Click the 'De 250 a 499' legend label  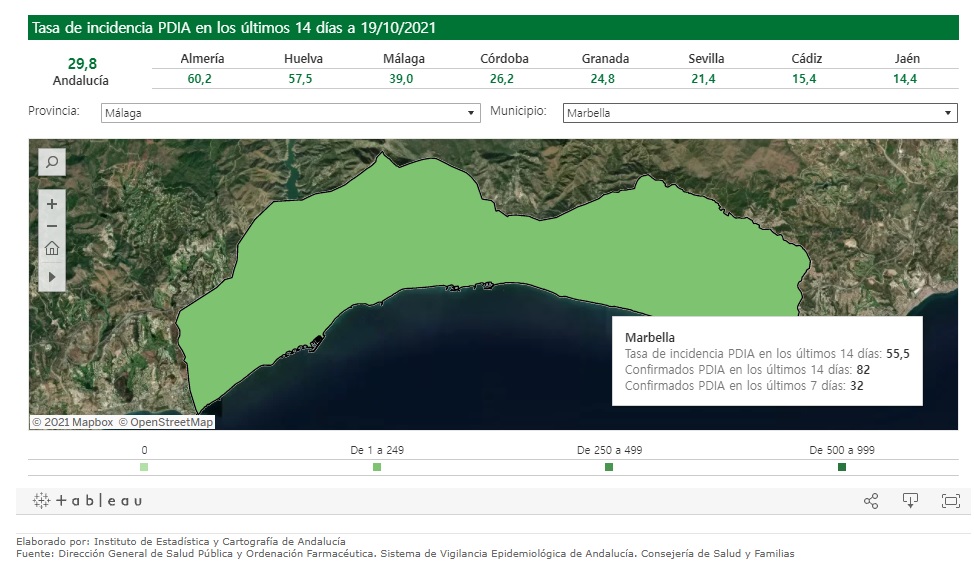[x=609, y=450]
